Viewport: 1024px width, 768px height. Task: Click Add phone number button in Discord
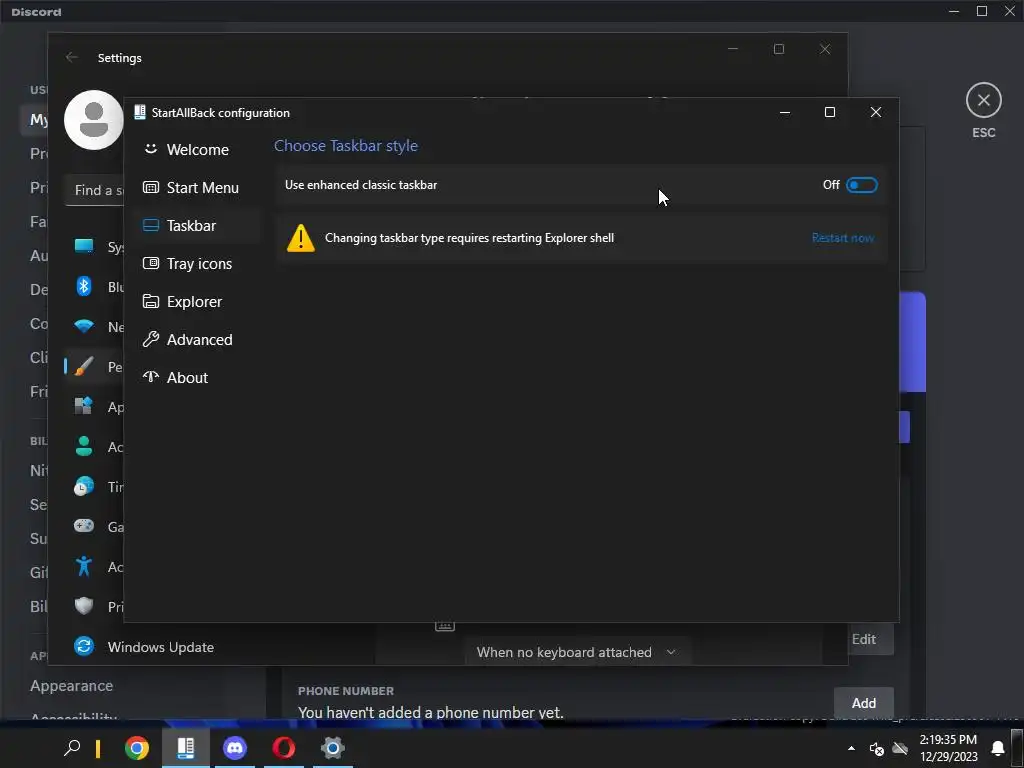click(863, 703)
